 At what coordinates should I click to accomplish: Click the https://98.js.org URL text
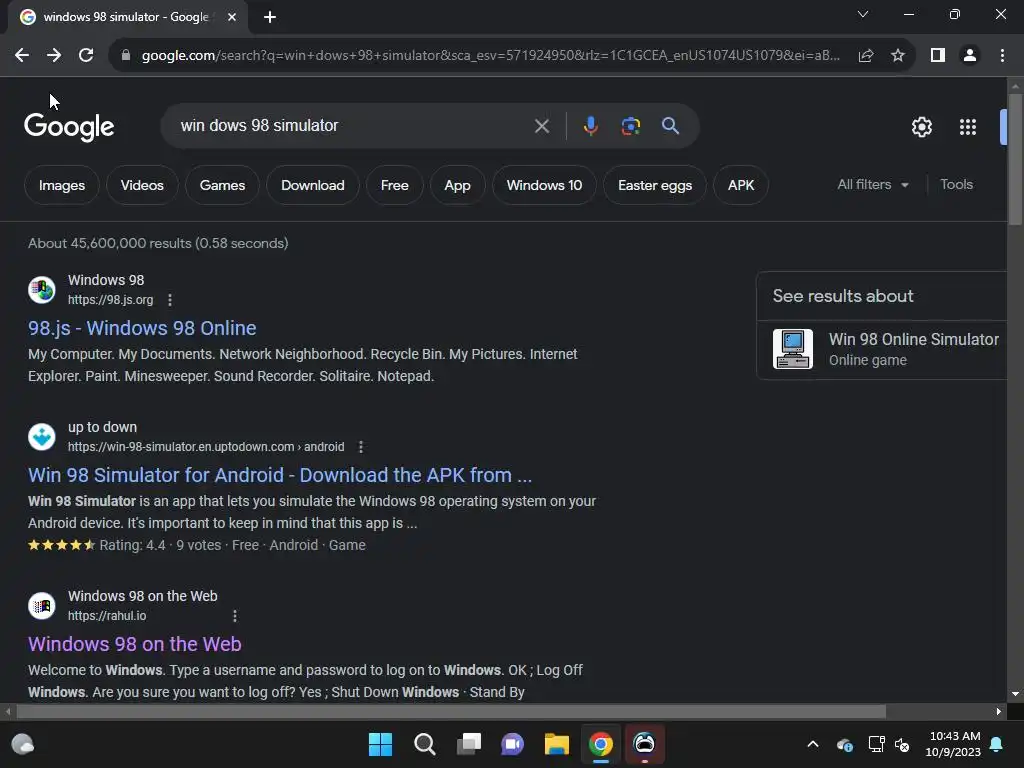pos(111,300)
